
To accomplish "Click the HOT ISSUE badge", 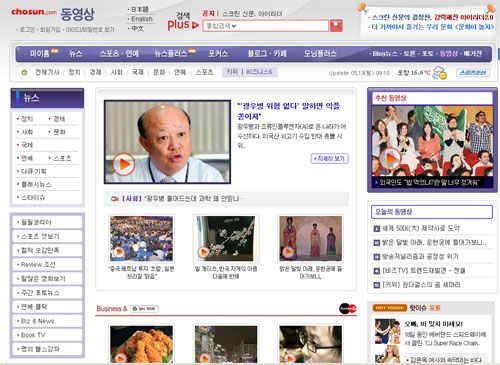I will tap(390, 308).
